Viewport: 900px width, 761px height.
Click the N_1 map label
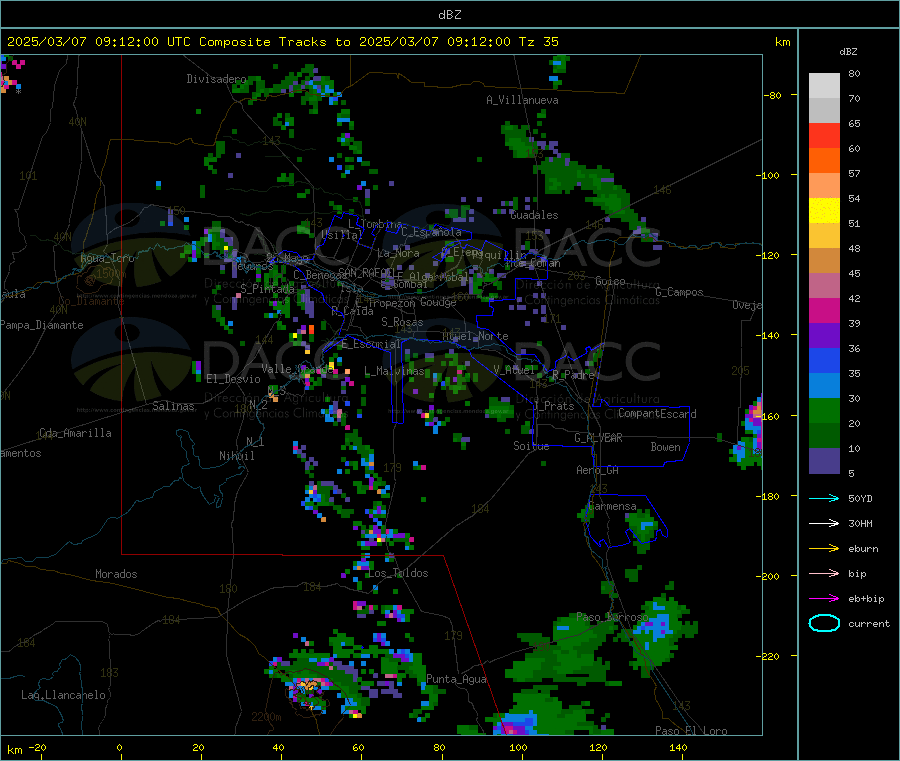click(255, 442)
